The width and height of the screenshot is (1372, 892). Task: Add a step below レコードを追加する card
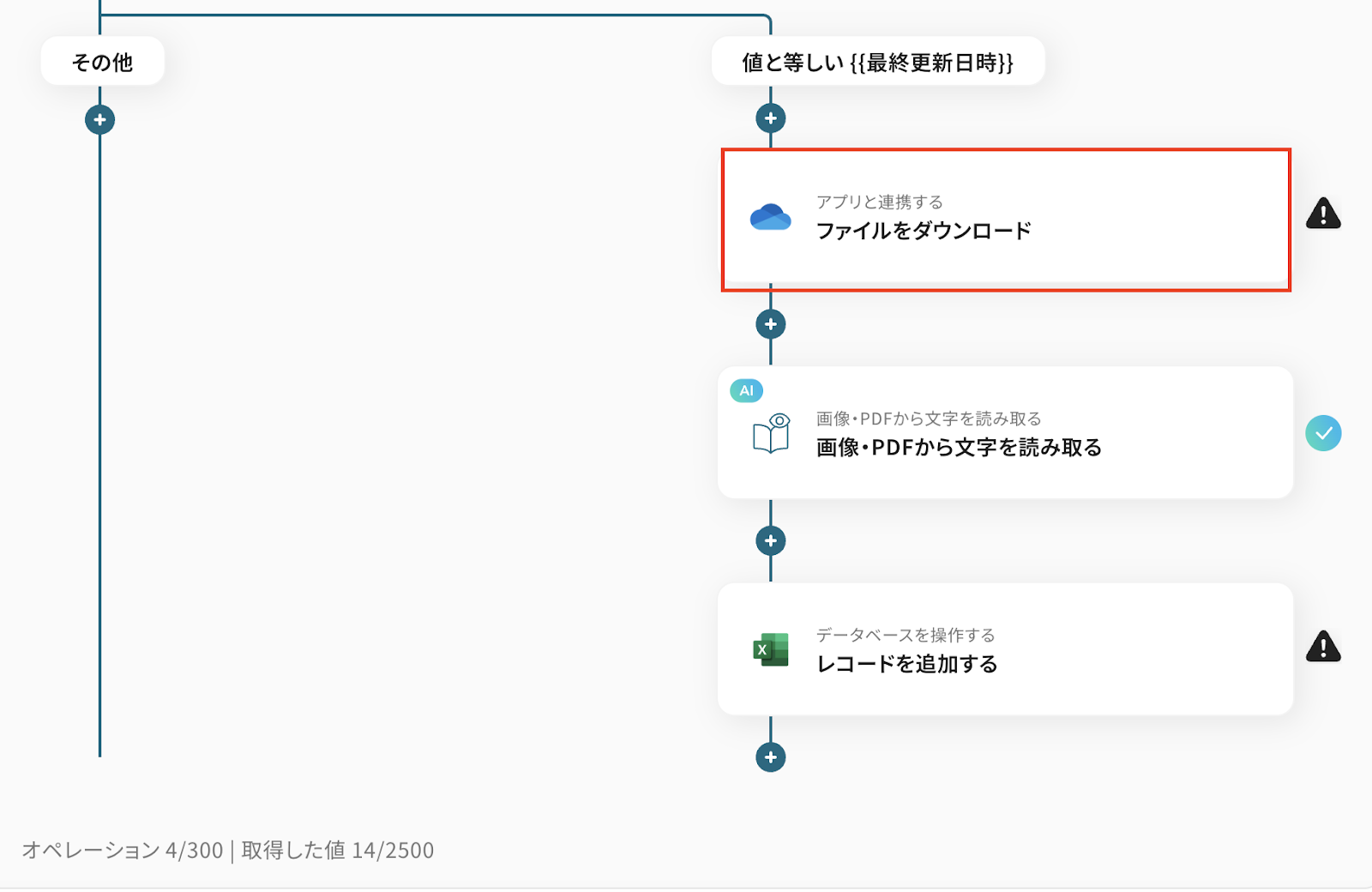click(x=771, y=757)
